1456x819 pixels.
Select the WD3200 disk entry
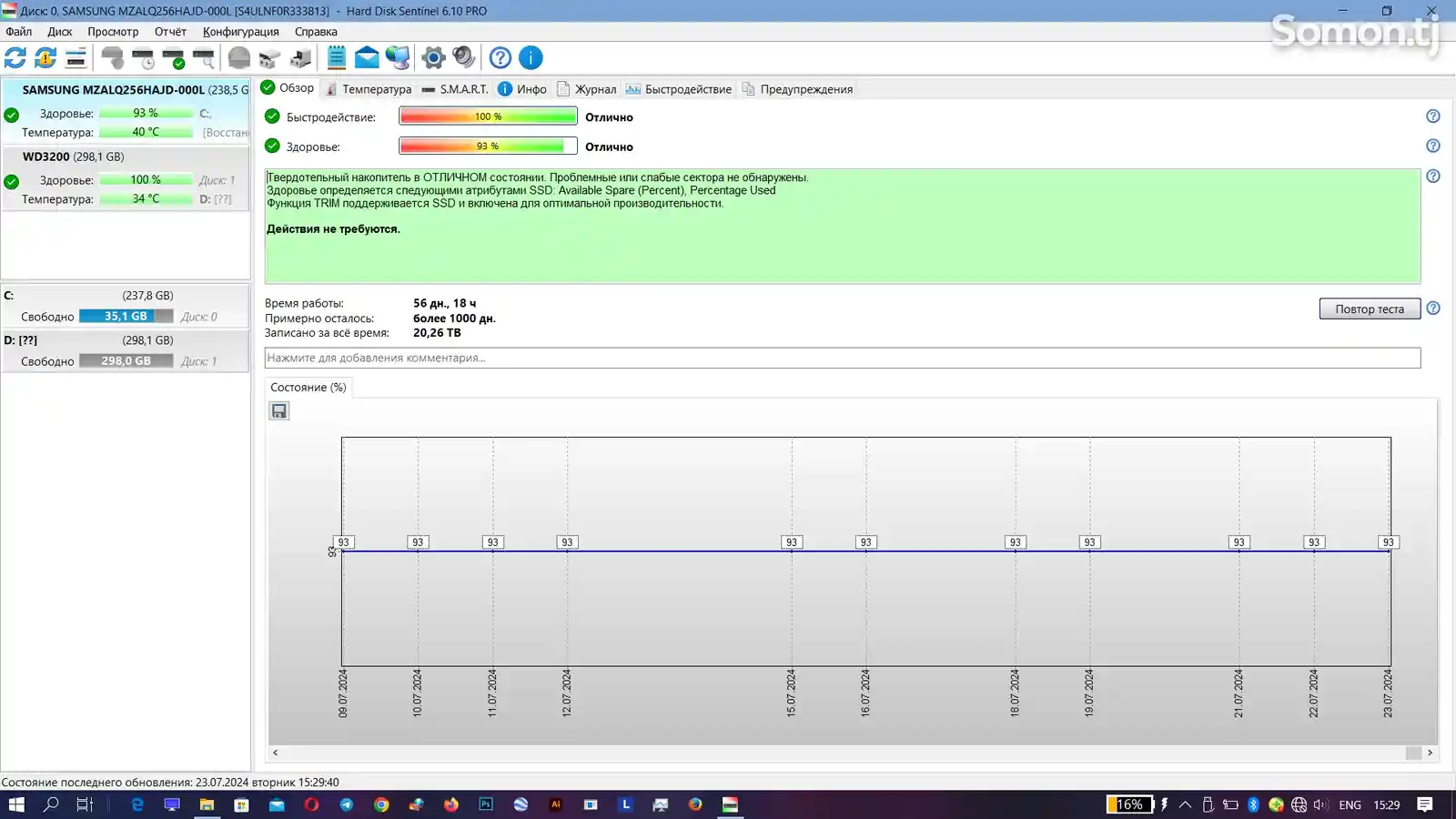[126, 178]
